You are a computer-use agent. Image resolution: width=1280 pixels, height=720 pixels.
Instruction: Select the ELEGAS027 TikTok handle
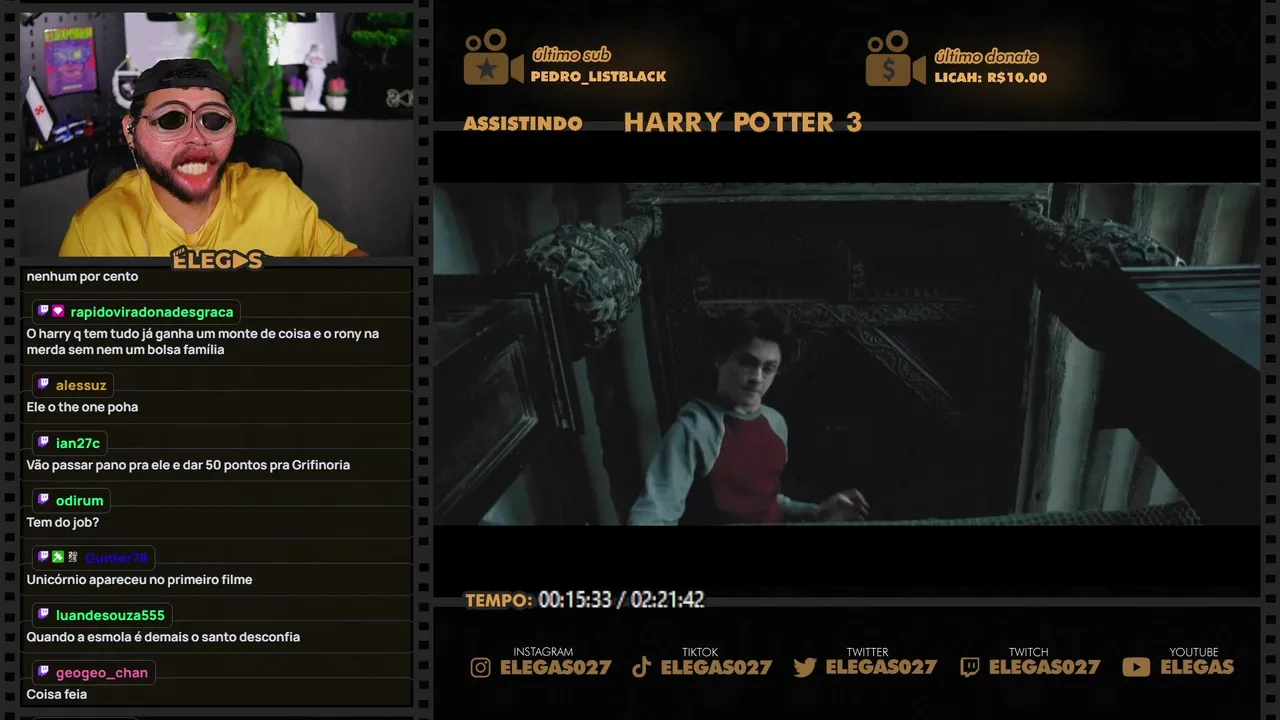[716, 667]
